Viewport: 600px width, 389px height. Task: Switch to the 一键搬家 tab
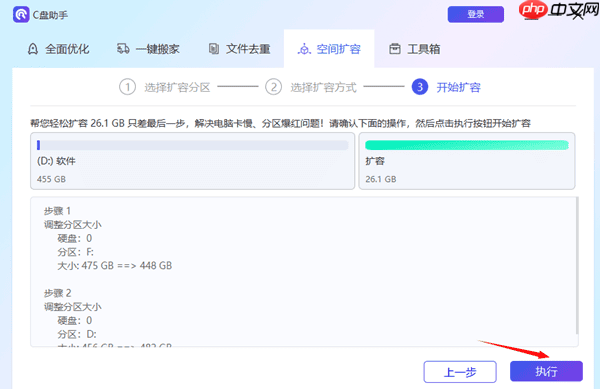148,49
